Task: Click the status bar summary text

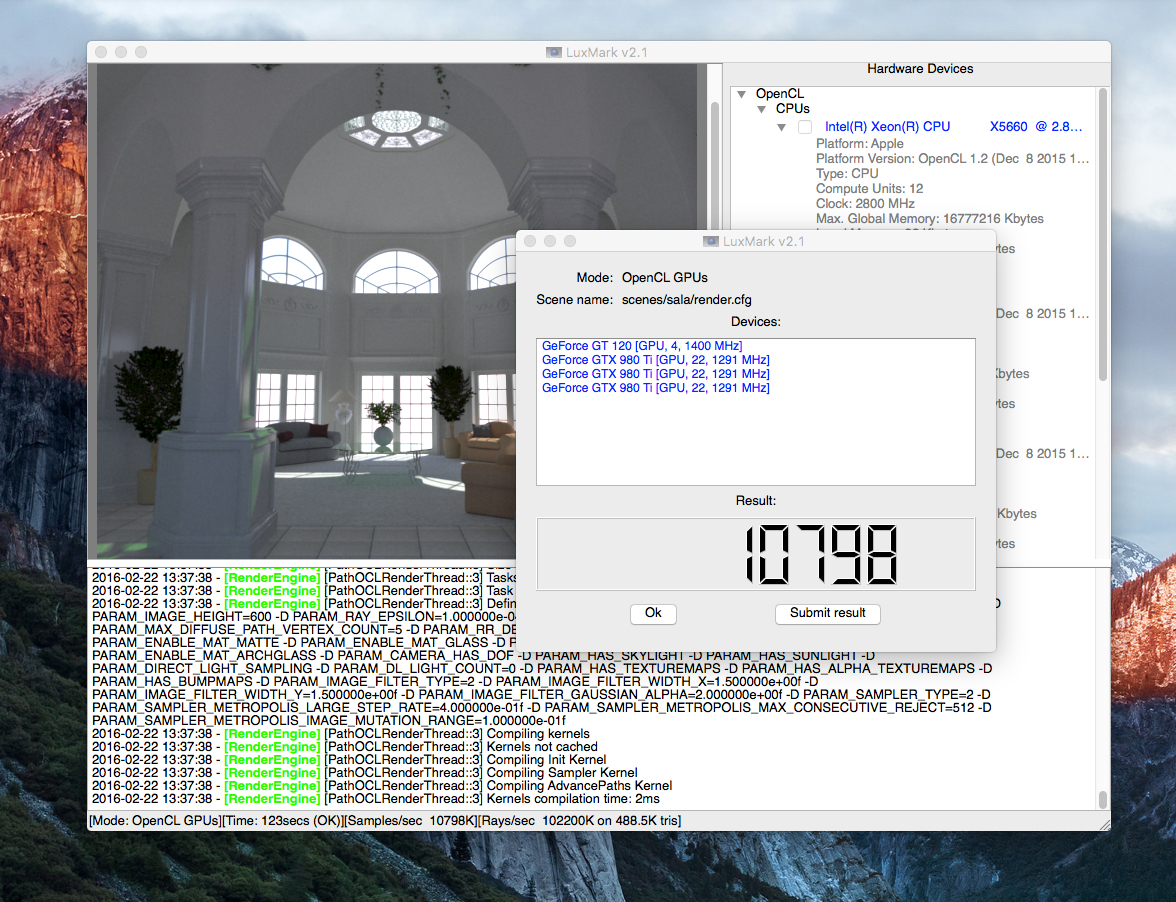Action: [385, 821]
